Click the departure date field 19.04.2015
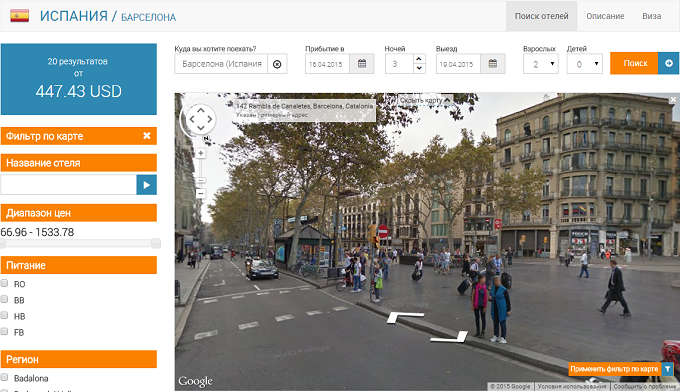Image resolution: width=680 pixels, height=392 pixels. [458, 64]
